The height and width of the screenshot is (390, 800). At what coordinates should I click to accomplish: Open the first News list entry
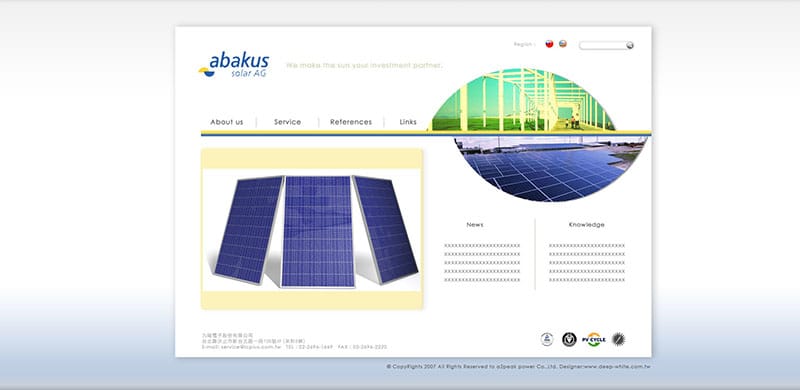pos(482,246)
